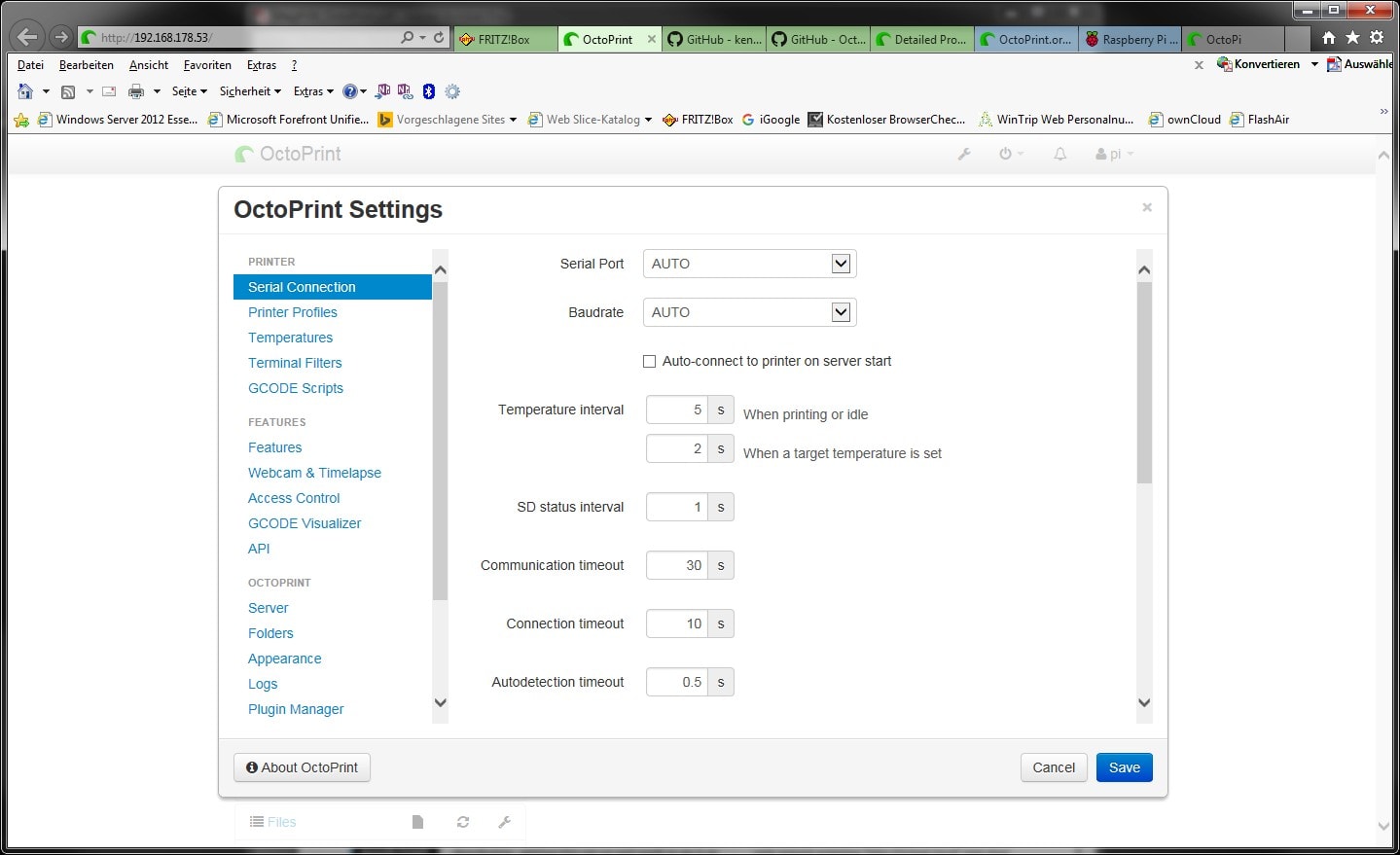Open the Konvertieren dropdown arrow
This screenshot has height=855, width=1400.
click(1314, 64)
